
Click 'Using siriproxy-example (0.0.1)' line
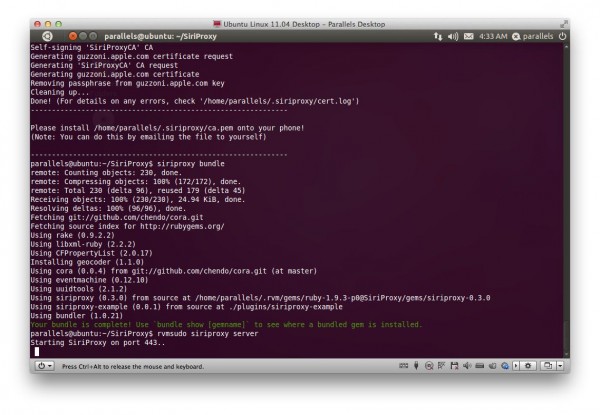(186, 307)
